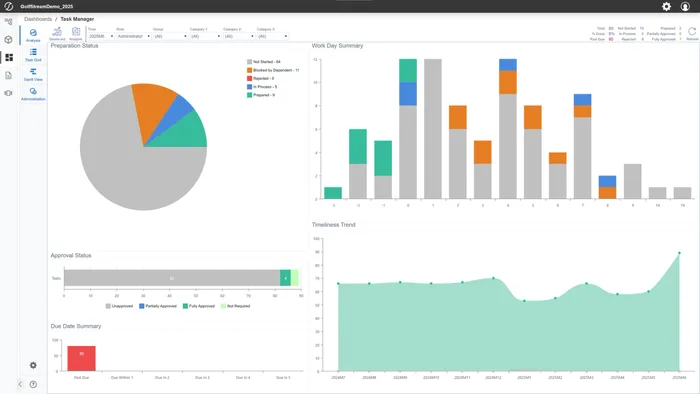Image resolution: width=700 pixels, height=394 pixels.
Task: Click the blue In Process pie slice
Action: point(179,109)
